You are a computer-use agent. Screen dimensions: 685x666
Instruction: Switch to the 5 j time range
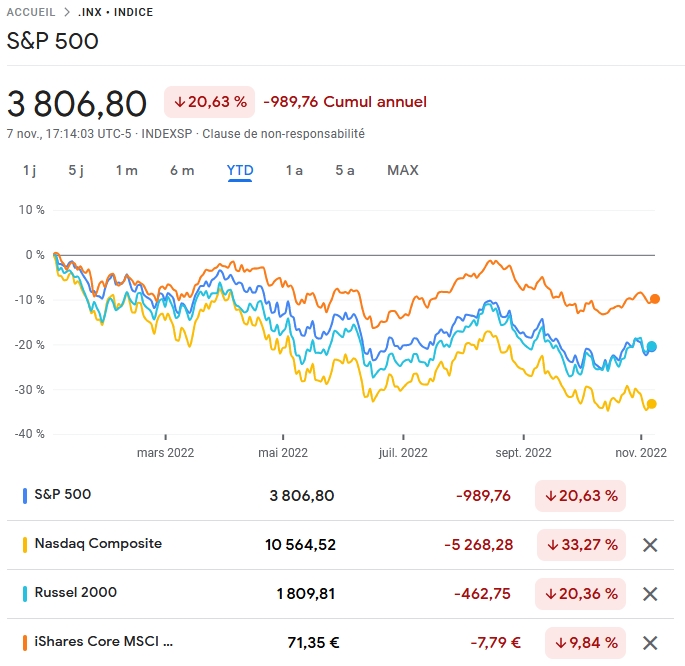76,170
